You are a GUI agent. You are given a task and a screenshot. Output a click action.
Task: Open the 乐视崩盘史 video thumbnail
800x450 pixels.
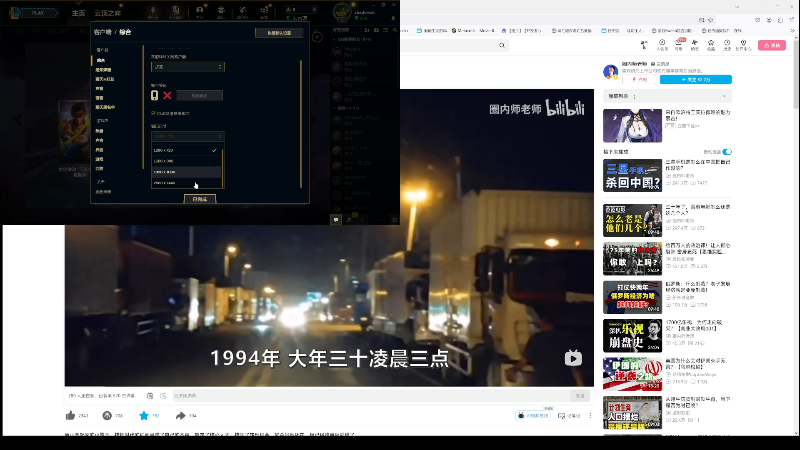[632, 336]
